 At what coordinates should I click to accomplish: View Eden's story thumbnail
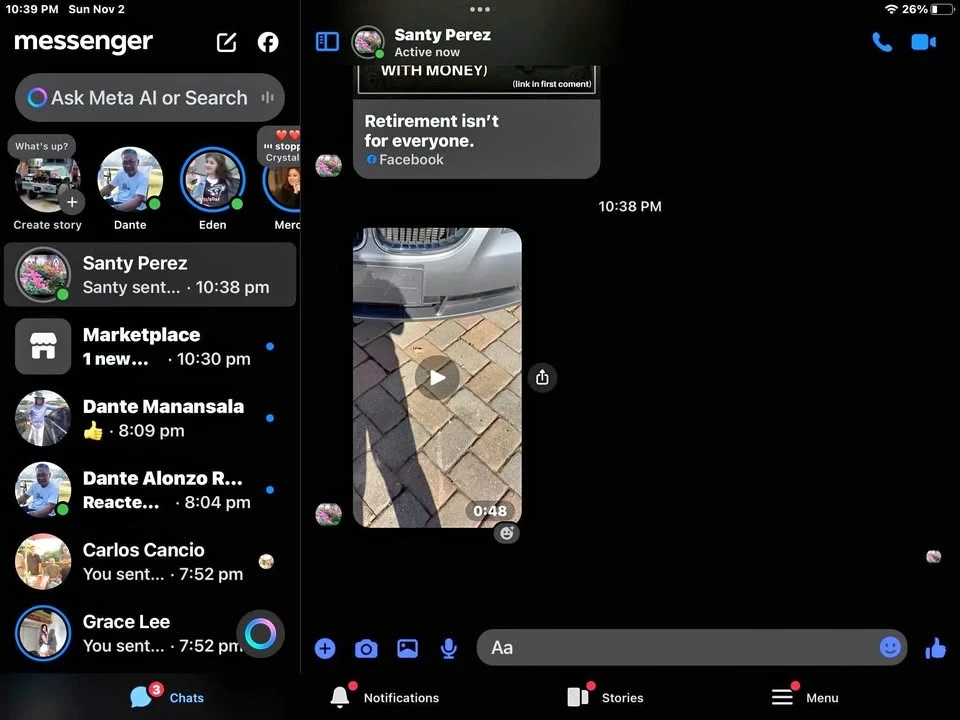212,180
